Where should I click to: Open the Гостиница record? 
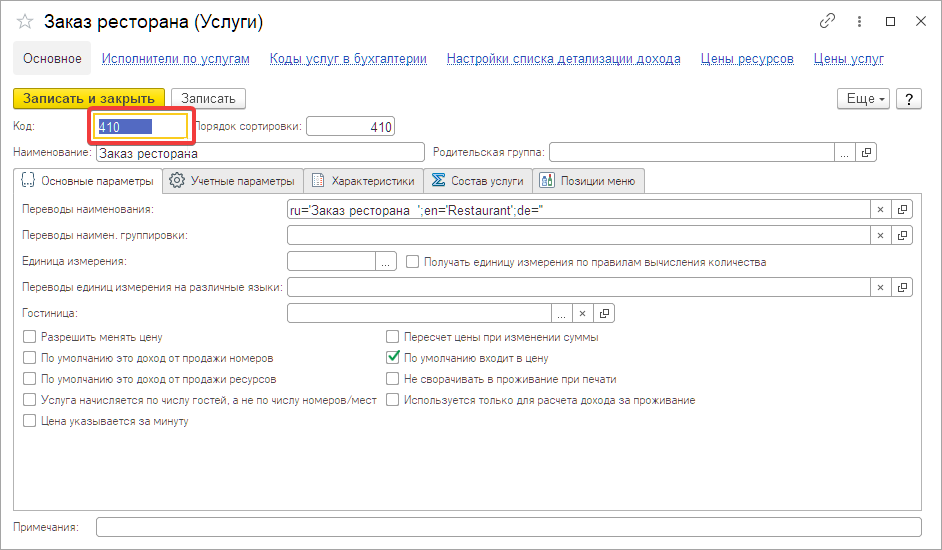(604, 313)
